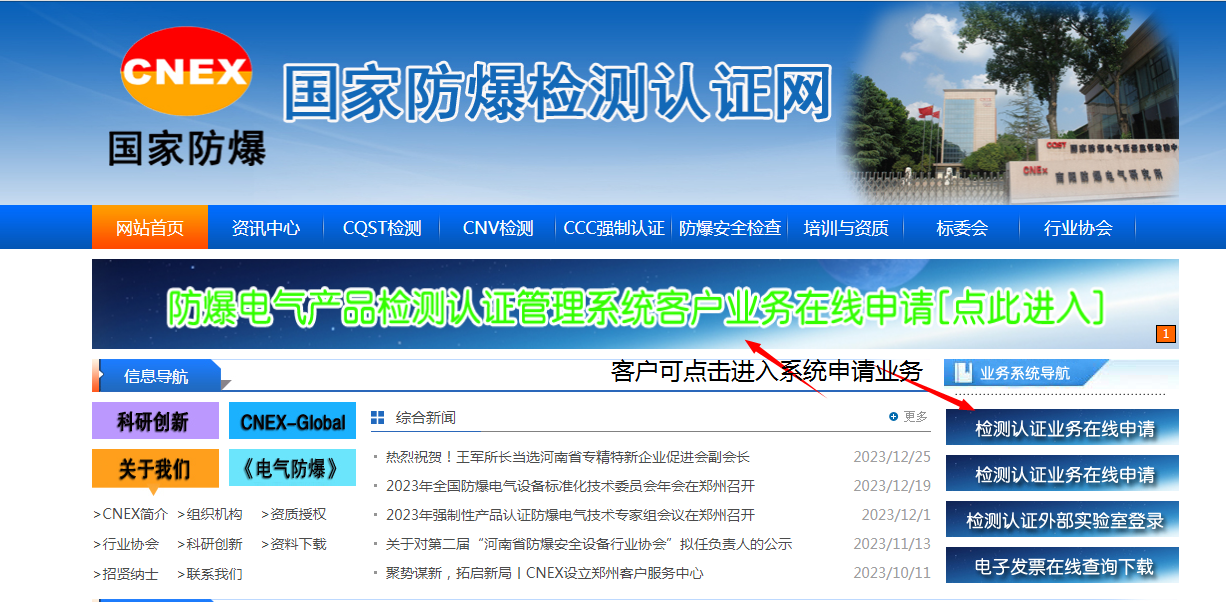This screenshot has height=602, width=1226.
Task: Open the >资质授权 link
Action: pos(294,515)
